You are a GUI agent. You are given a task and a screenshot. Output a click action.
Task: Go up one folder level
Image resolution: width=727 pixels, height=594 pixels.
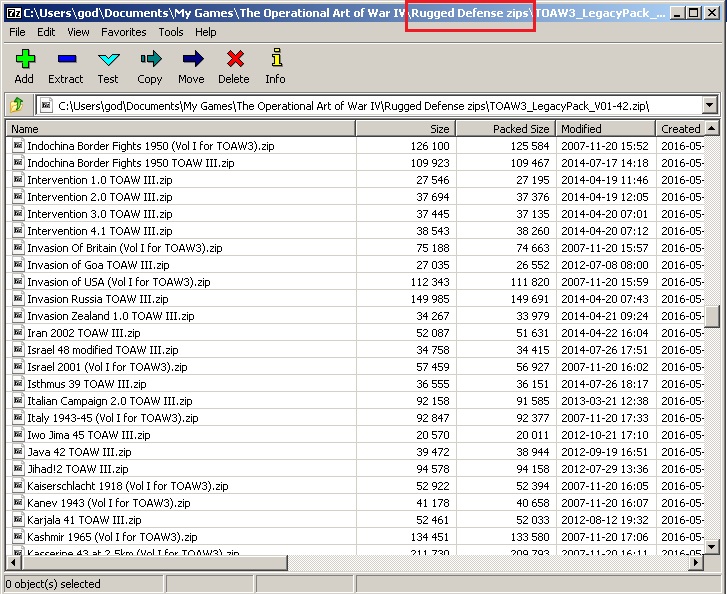click(x=17, y=105)
